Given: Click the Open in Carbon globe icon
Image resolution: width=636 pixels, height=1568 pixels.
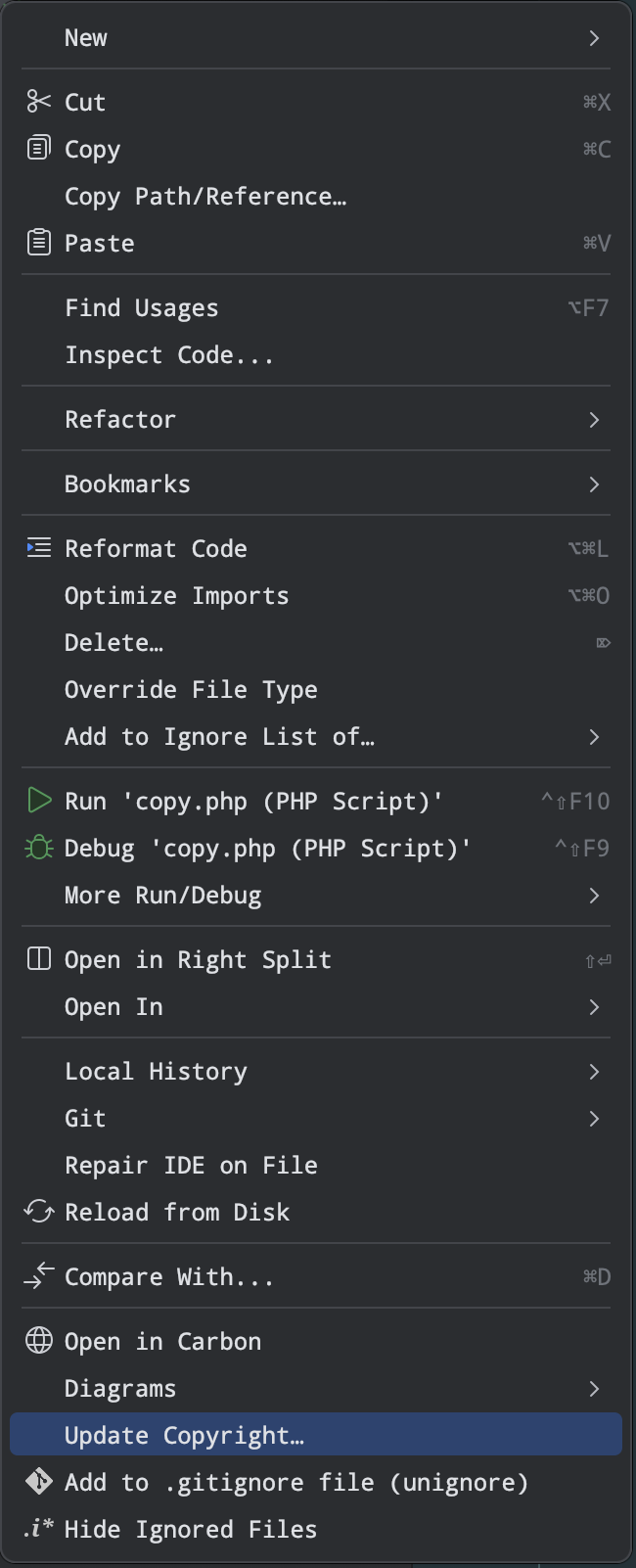Looking at the screenshot, I should click(x=38, y=1341).
